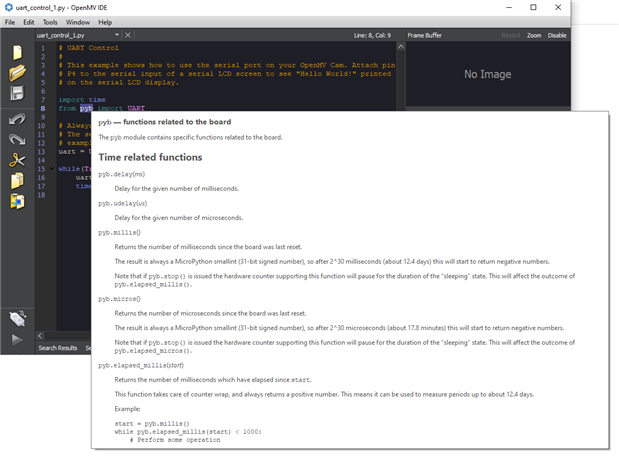The height and width of the screenshot is (460, 619).
Task: Open the Window menu
Action: pyautogui.click(x=77, y=21)
